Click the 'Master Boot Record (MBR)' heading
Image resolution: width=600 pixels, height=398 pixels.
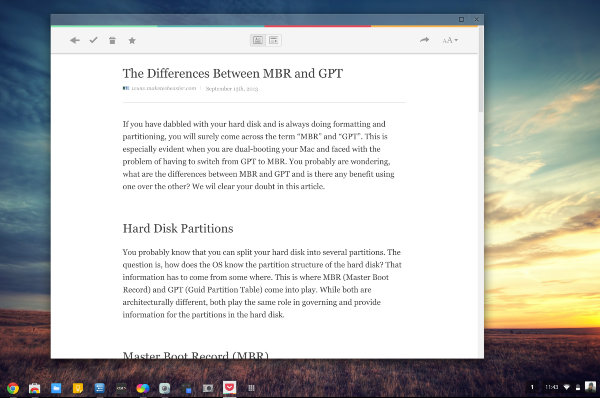tap(196, 355)
